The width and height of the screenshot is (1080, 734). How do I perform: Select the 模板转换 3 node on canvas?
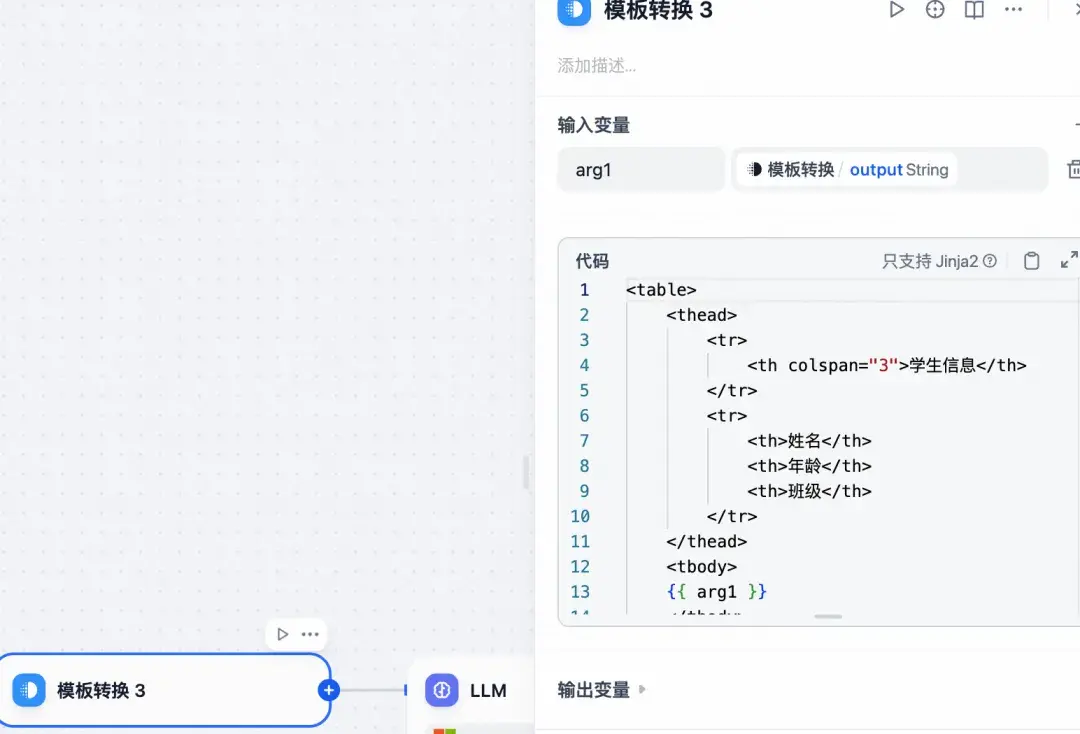(165, 690)
